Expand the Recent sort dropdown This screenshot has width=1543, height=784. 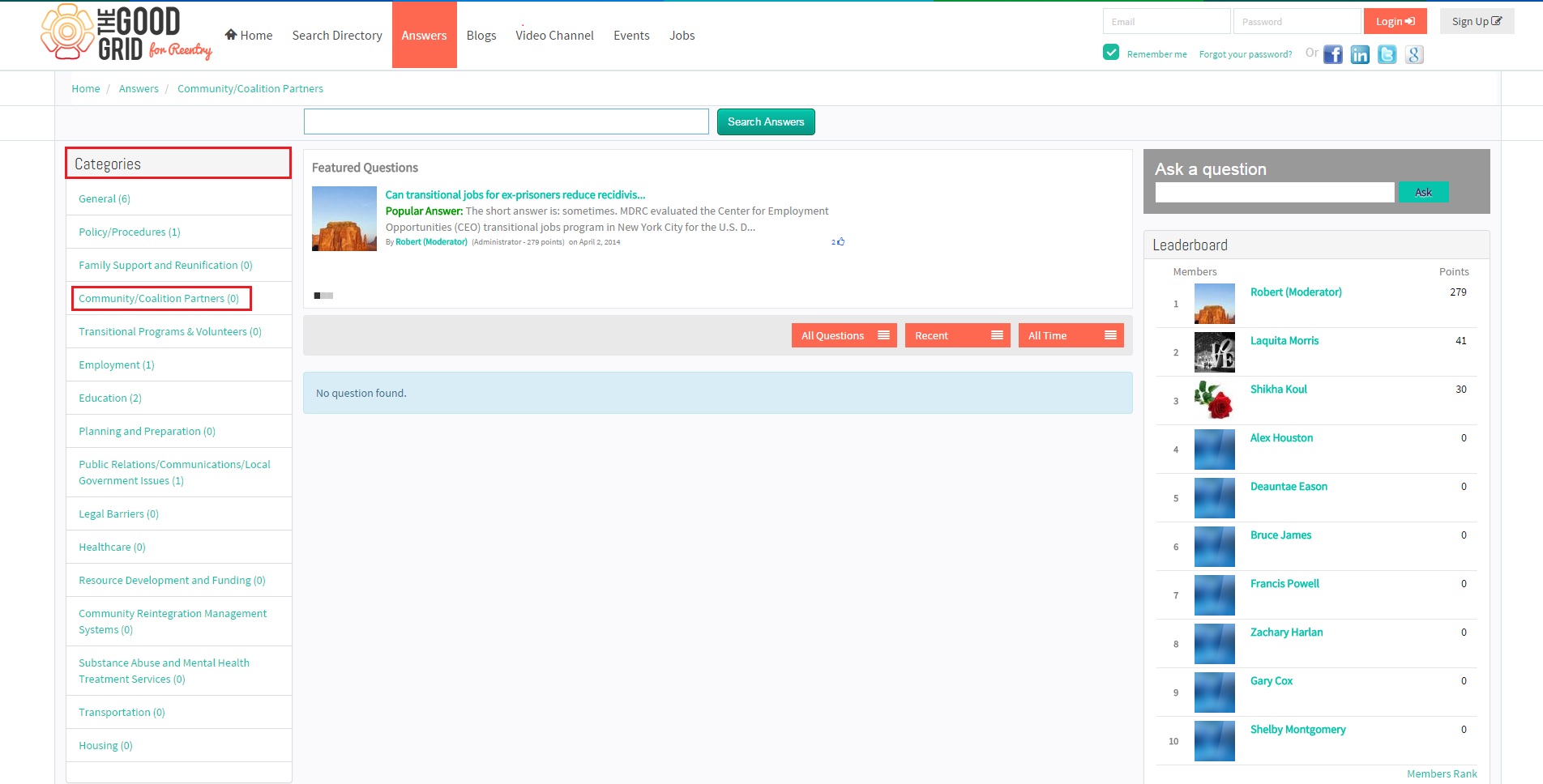pyautogui.click(x=957, y=335)
